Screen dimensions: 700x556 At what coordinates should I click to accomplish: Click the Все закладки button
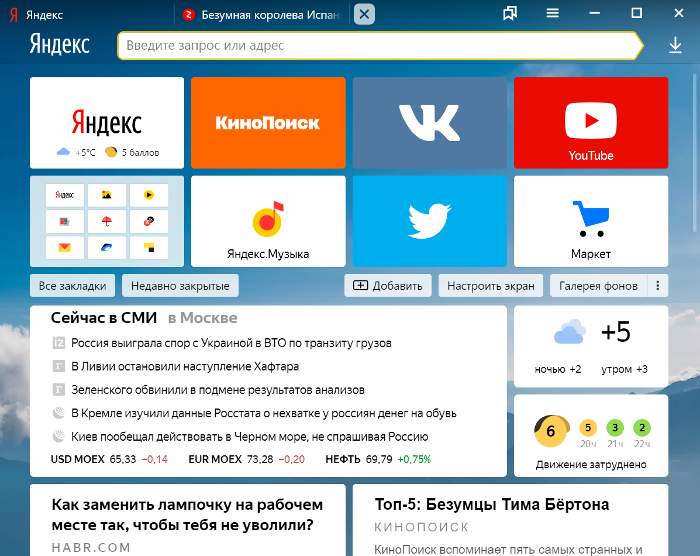tap(72, 285)
